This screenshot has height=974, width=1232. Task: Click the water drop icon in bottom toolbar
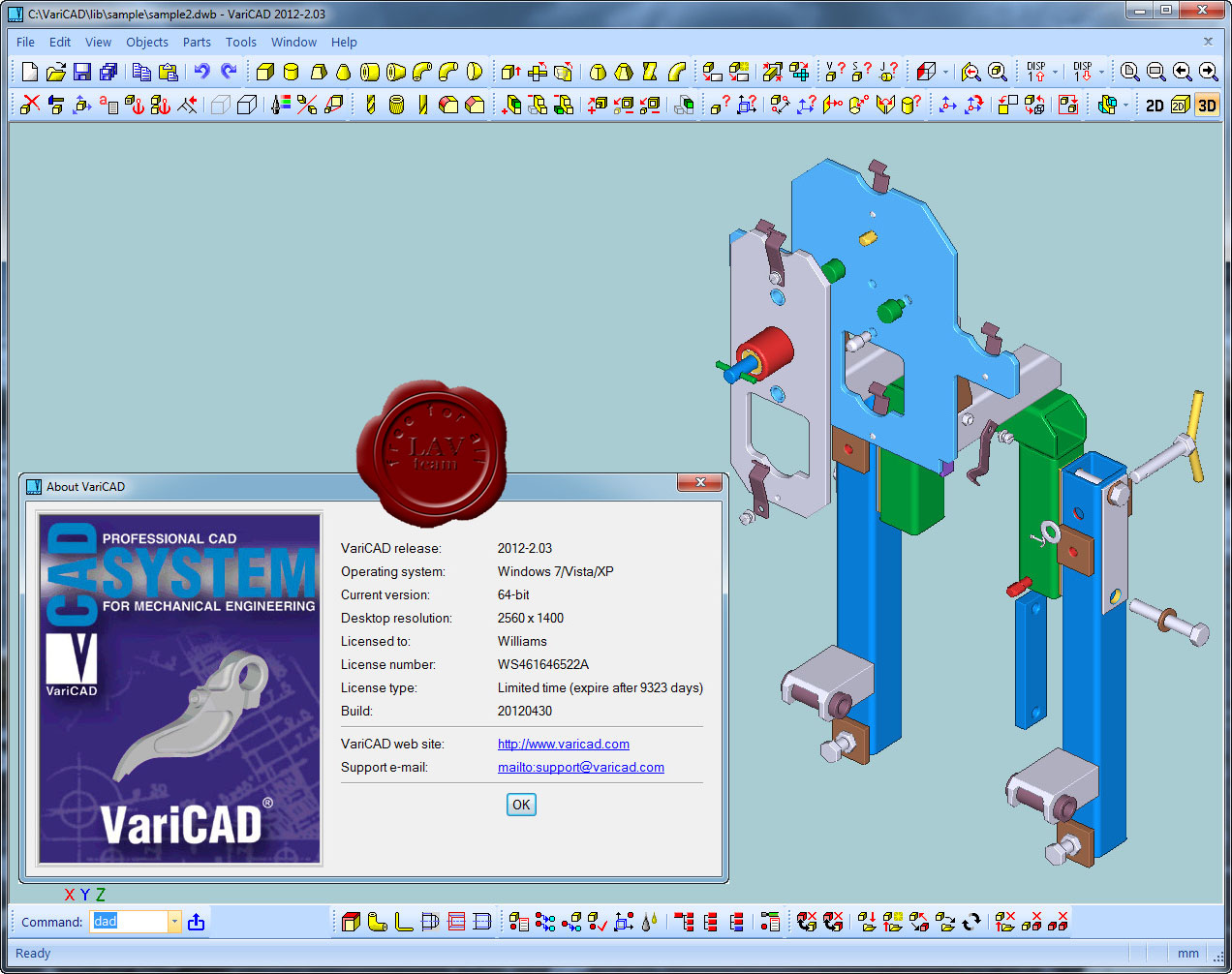pos(649,922)
